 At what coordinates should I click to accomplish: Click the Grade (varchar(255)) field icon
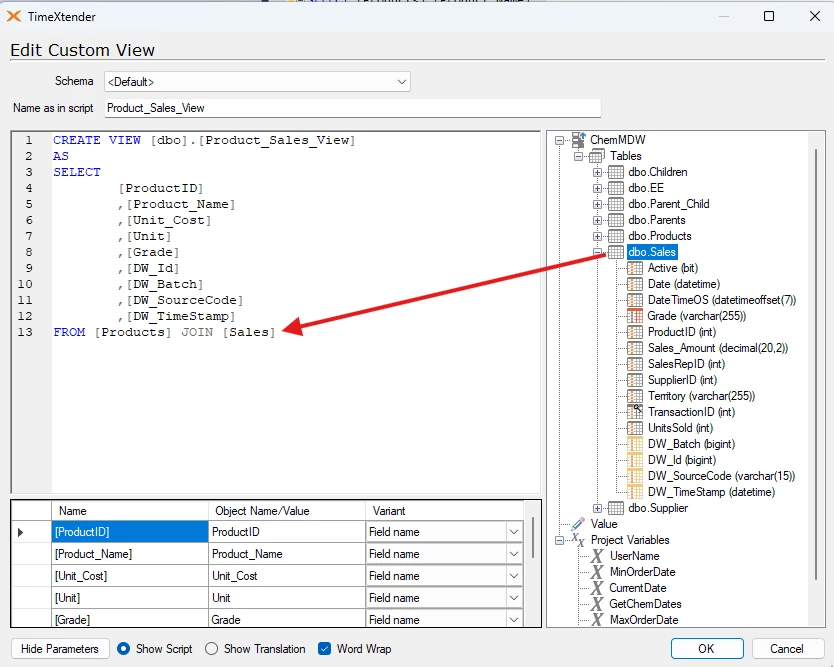(x=635, y=316)
